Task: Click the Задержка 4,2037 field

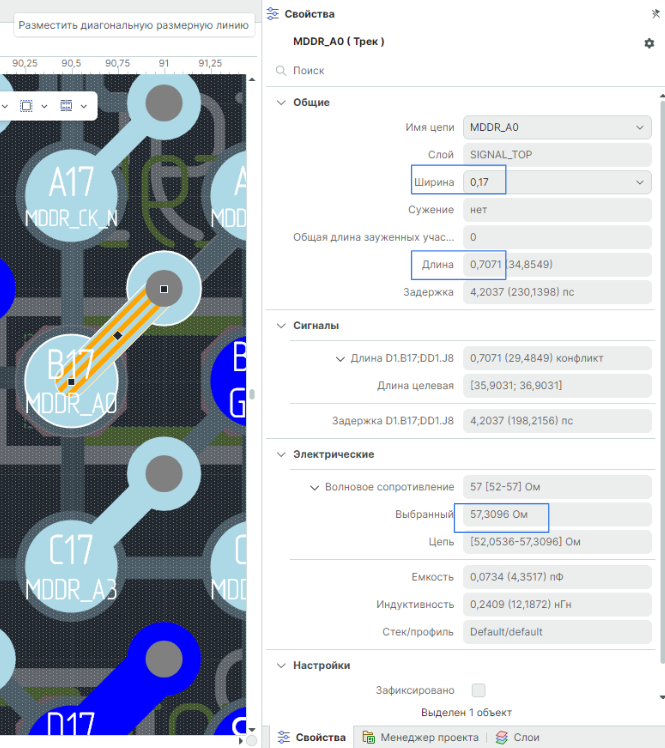Action: coord(557,292)
